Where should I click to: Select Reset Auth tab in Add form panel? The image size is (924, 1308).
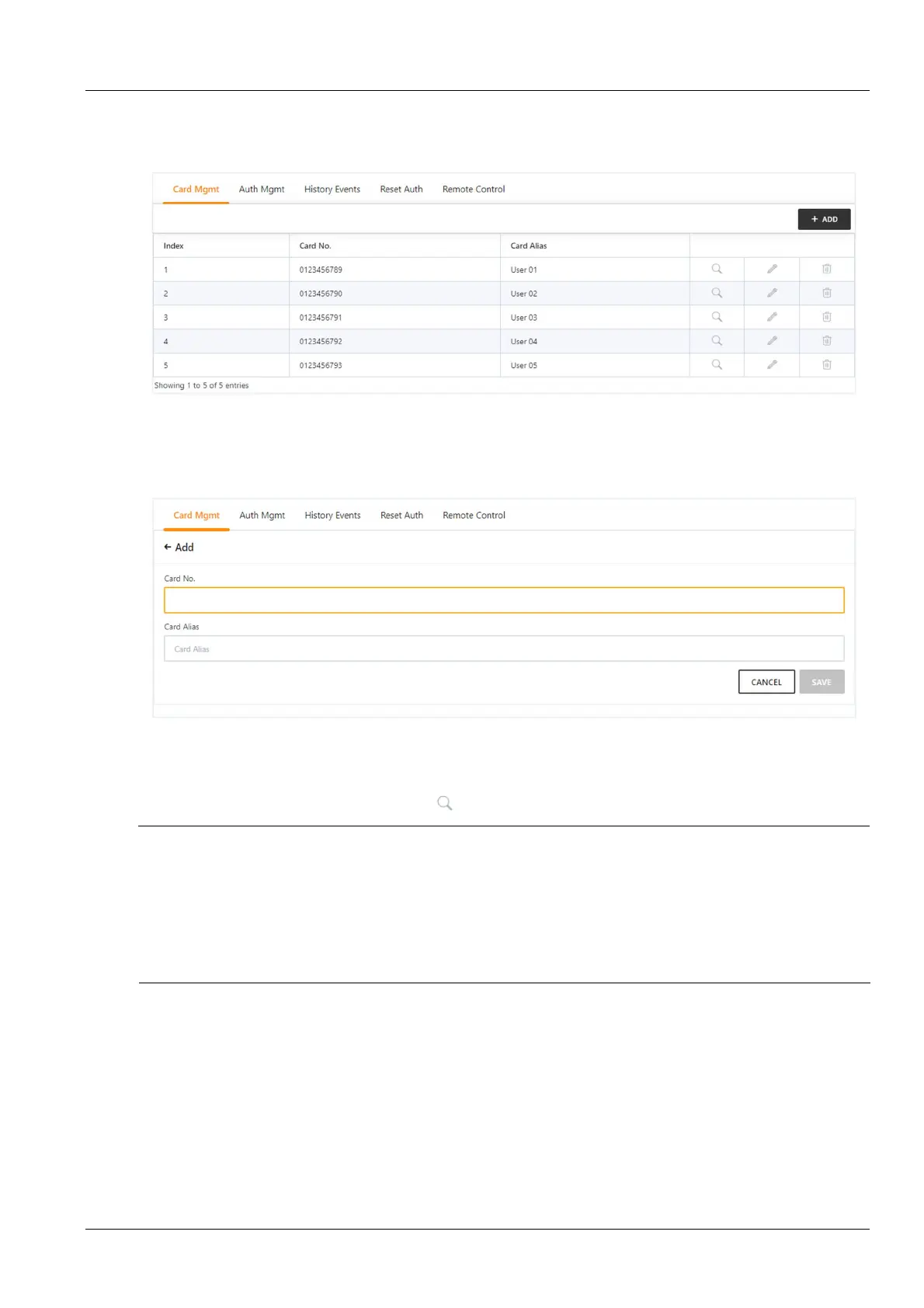[401, 515]
